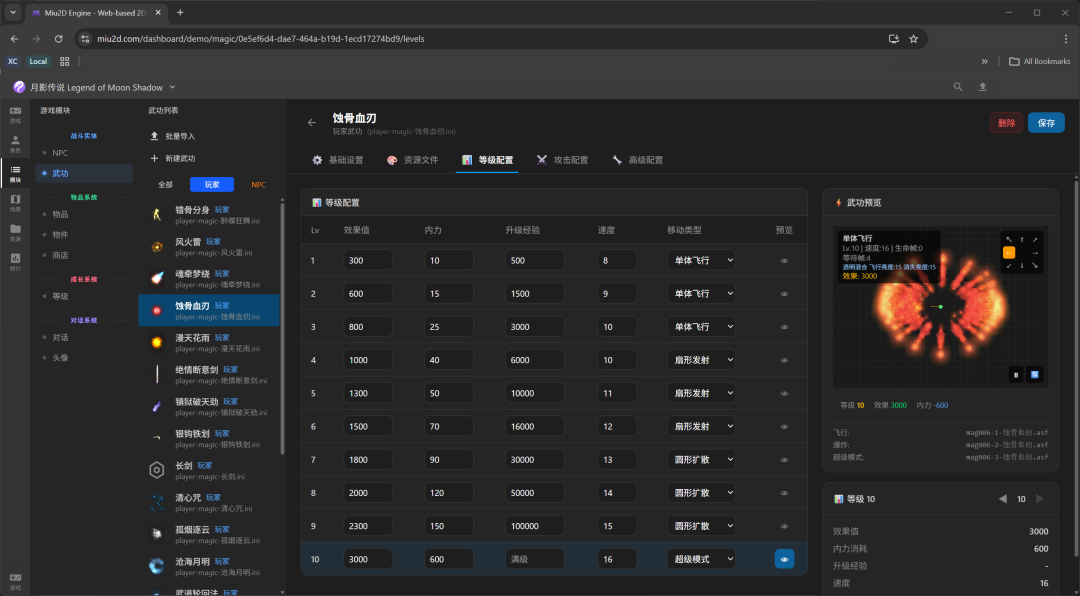The image size is (1080, 596).
Task: Open the 场景 (scene/map) sidebar icon
Action: tap(15, 202)
